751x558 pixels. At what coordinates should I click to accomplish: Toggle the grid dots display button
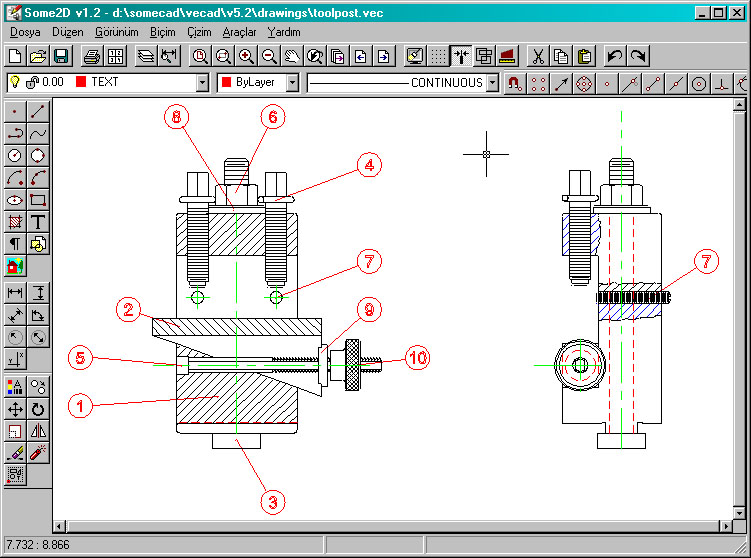[x=438, y=56]
